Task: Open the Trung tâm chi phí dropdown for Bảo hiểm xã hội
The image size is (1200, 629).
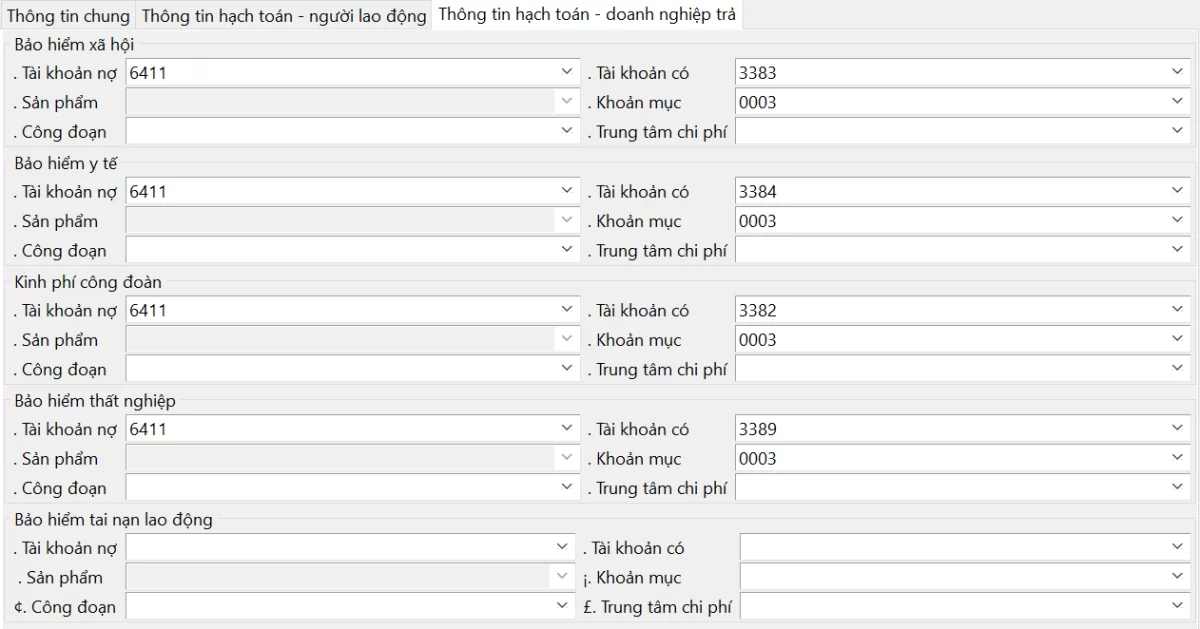Action: click(x=1178, y=131)
